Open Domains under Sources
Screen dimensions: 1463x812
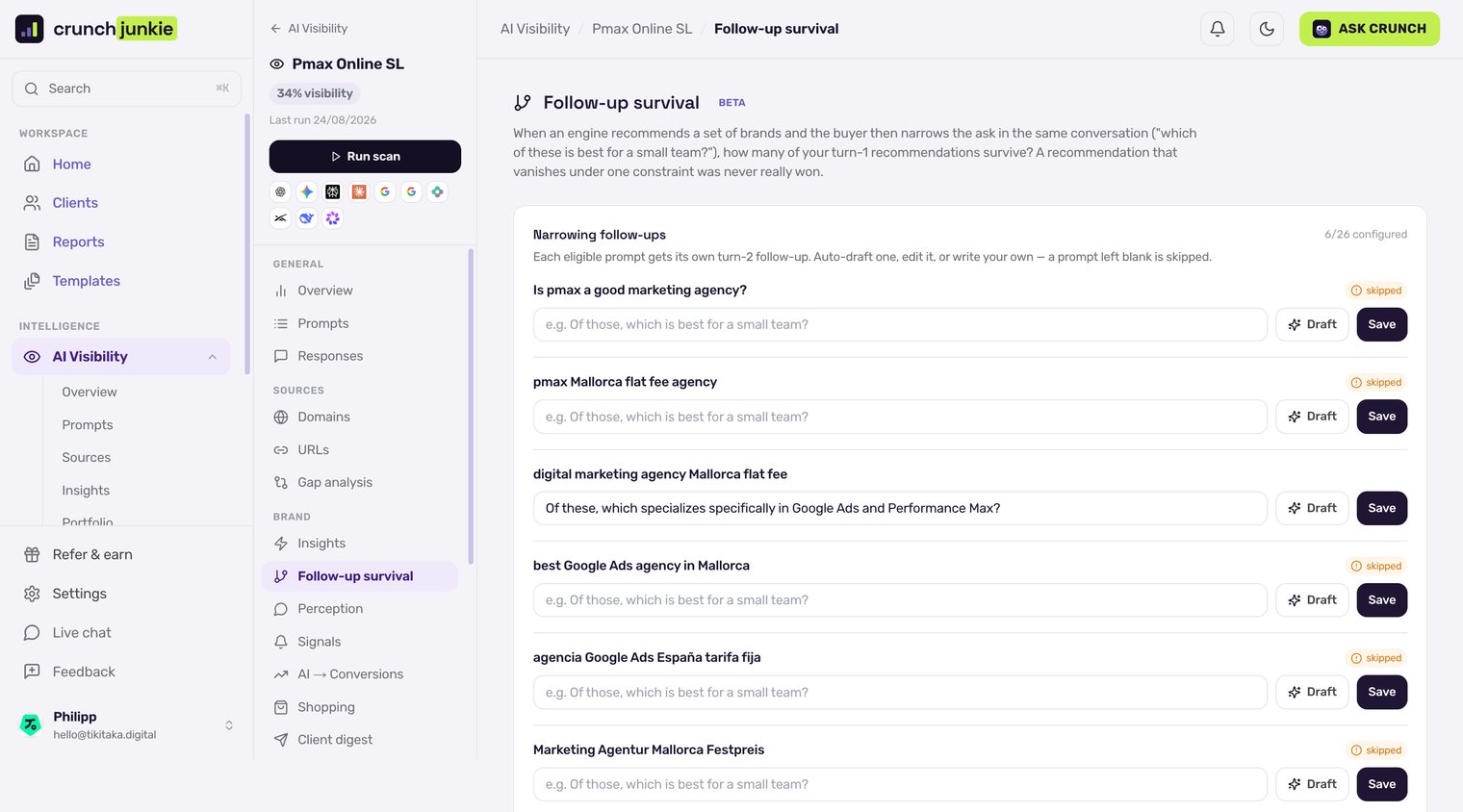point(359,417)
